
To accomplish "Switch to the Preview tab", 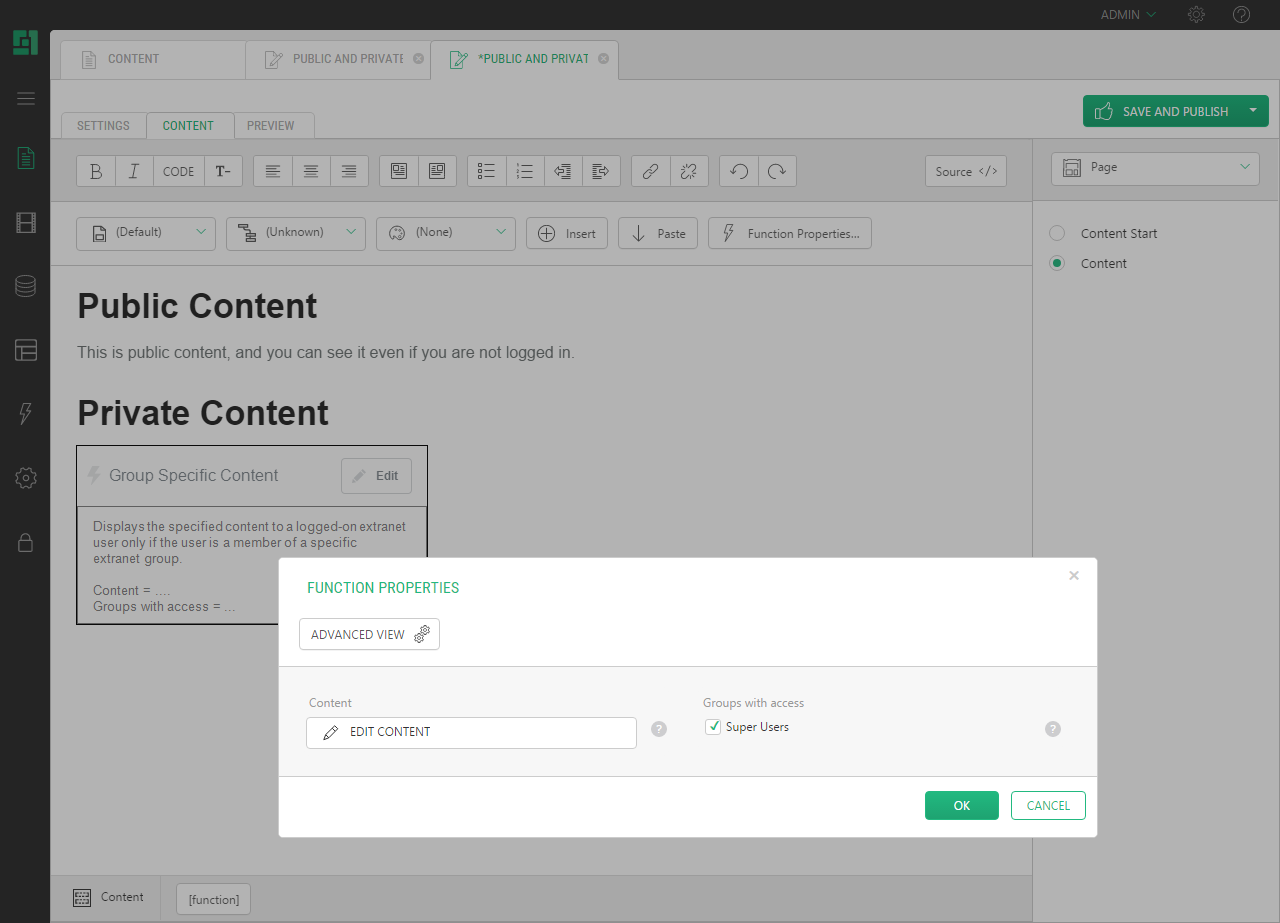I will [x=271, y=126].
